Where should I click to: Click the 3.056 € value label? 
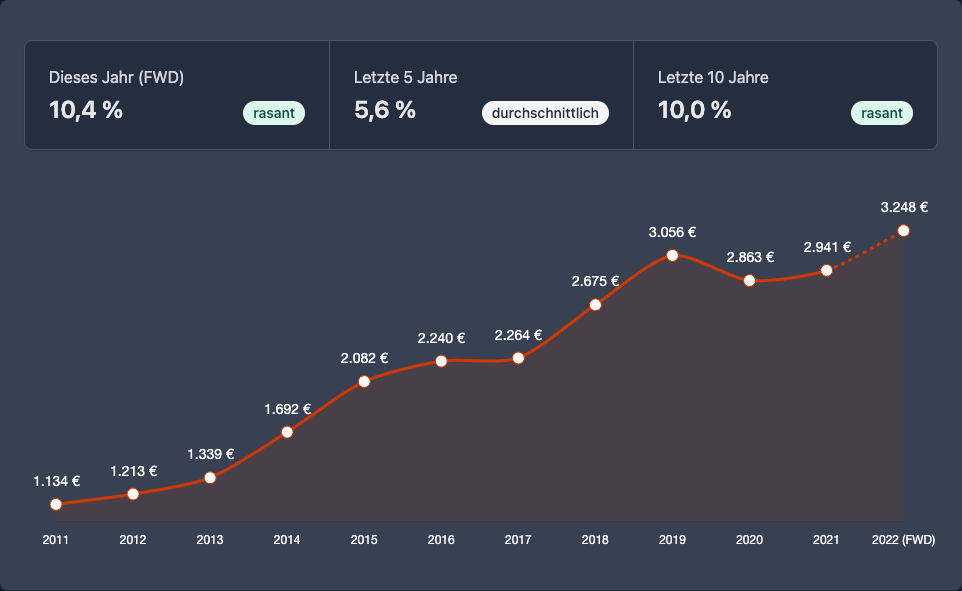tap(672, 232)
